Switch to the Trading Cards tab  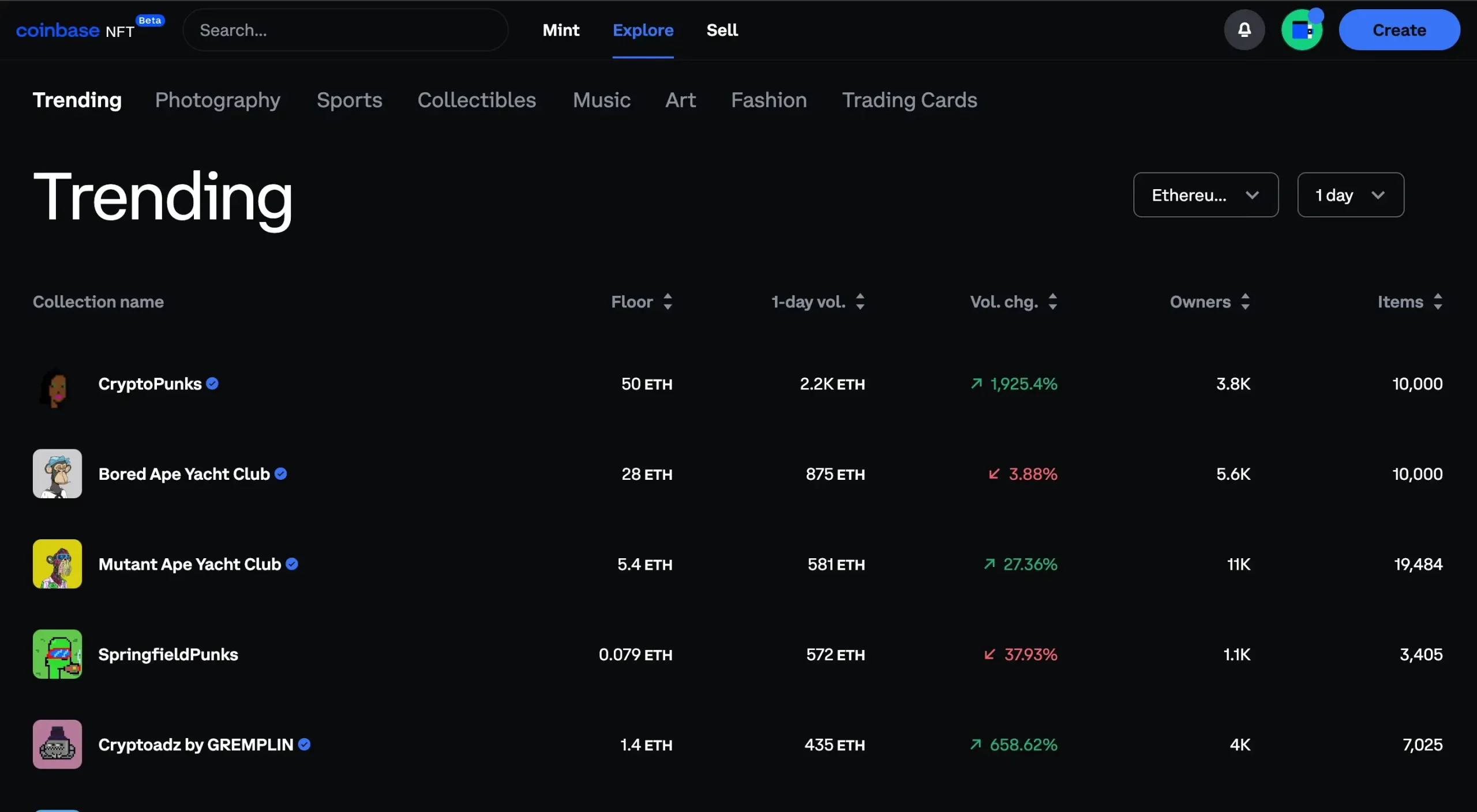click(910, 100)
